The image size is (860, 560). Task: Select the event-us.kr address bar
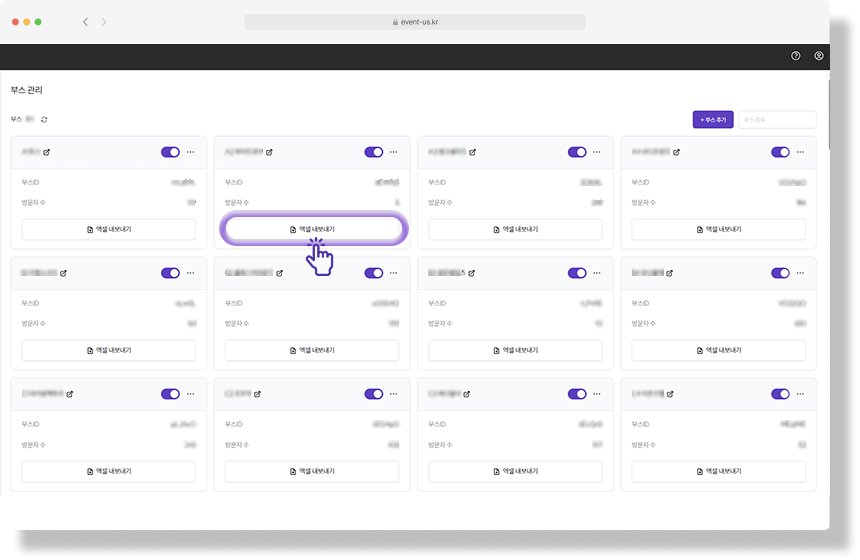pos(415,22)
